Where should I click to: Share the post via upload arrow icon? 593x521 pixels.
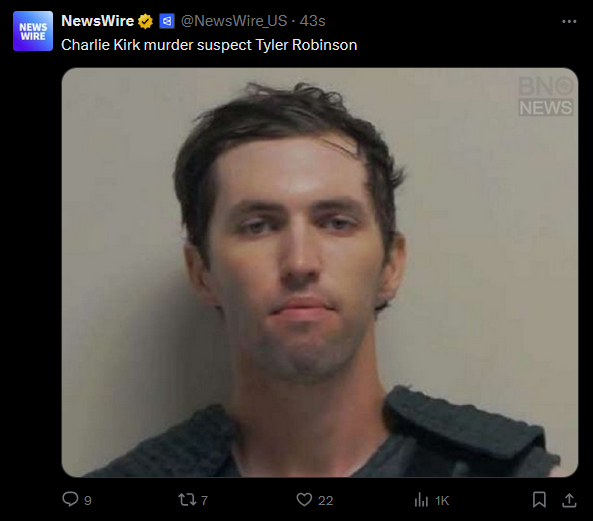coord(569,500)
